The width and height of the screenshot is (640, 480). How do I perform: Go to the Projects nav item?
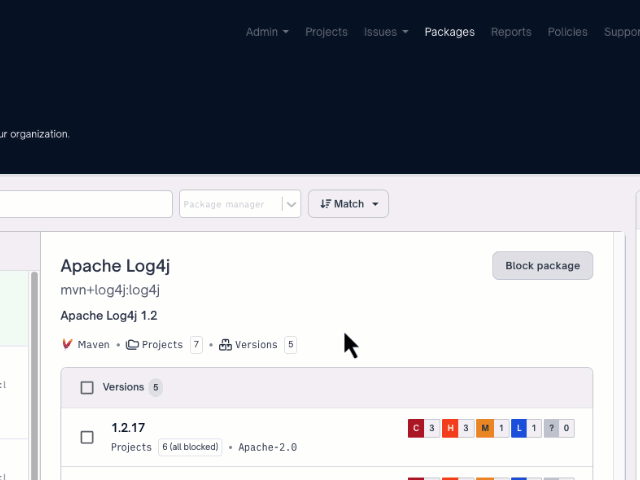pos(326,32)
